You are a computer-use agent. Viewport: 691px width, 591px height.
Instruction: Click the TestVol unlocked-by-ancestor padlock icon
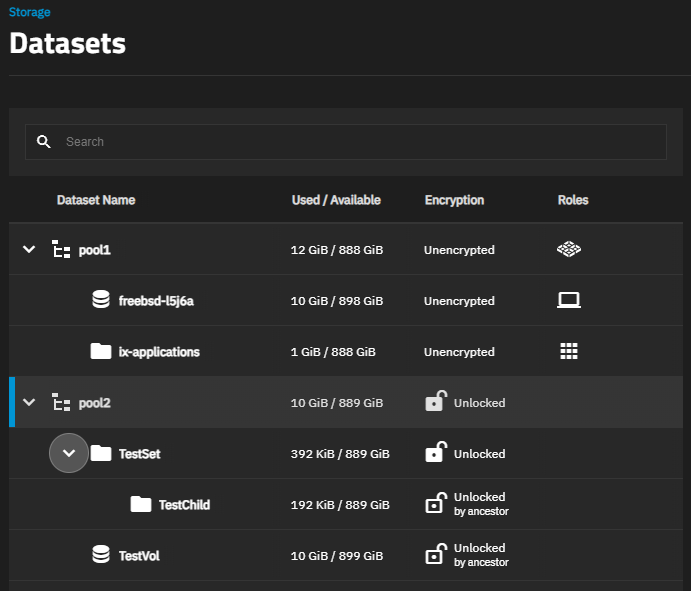pos(435,555)
